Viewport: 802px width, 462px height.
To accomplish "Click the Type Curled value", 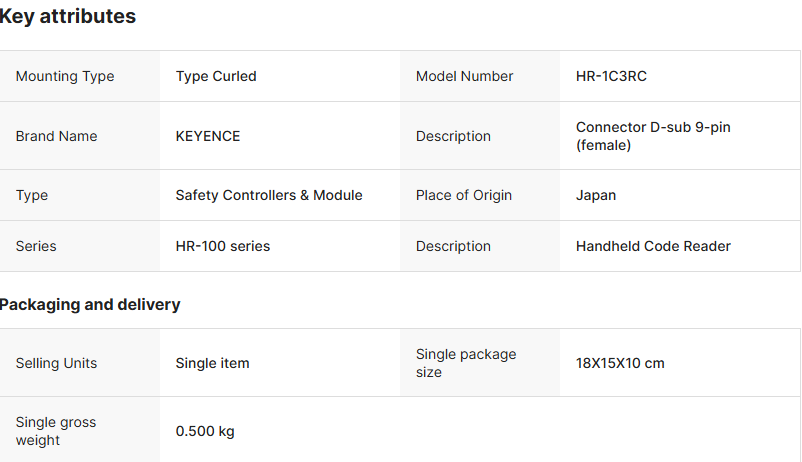I will [216, 76].
